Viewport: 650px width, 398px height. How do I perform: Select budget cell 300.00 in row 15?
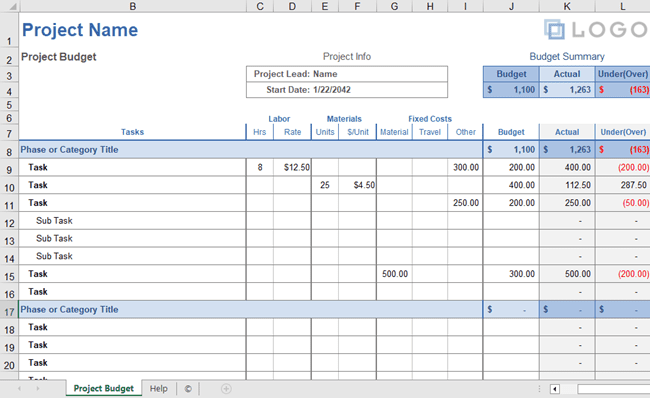(x=511, y=274)
